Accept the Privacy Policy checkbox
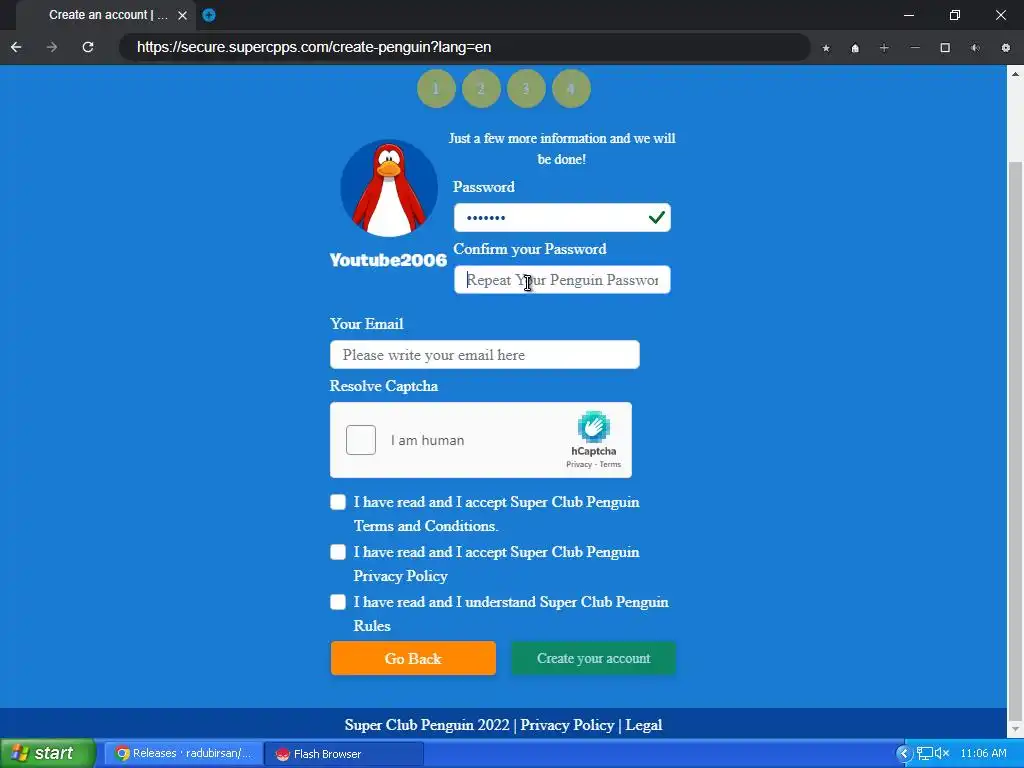Image resolution: width=1024 pixels, height=768 pixels. 338,552
